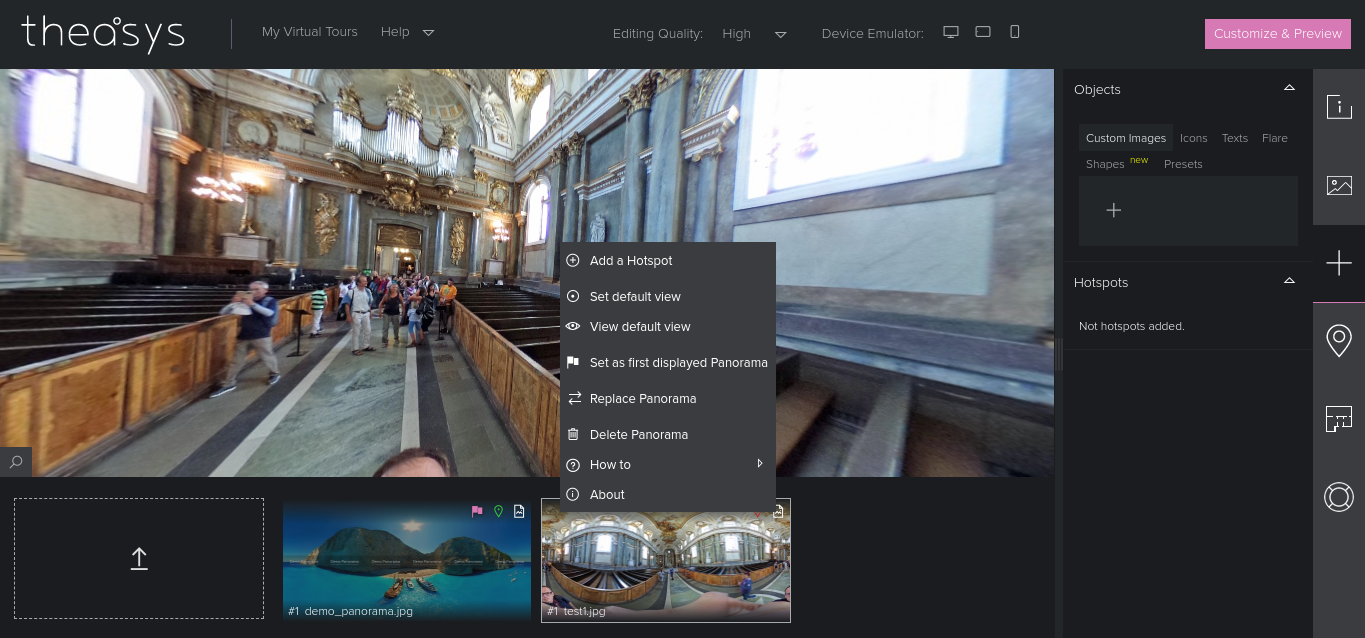This screenshot has width=1365, height=638.
Task: Switch to the Icons tab
Action: pyautogui.click(x=1193, y=138)
